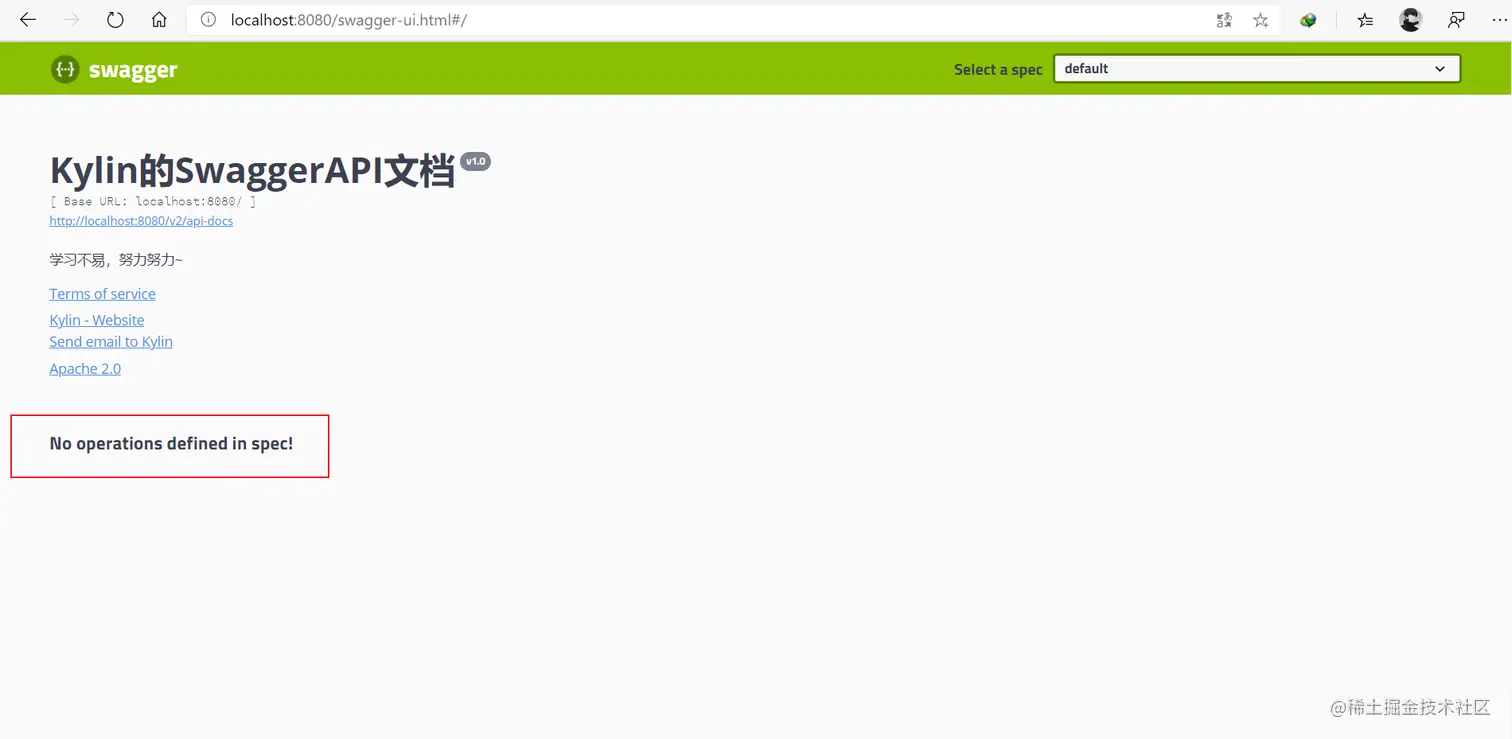1512x739 pixels.
Task: Open the Select a spec dropdown
Action: tap(1257, 69)
